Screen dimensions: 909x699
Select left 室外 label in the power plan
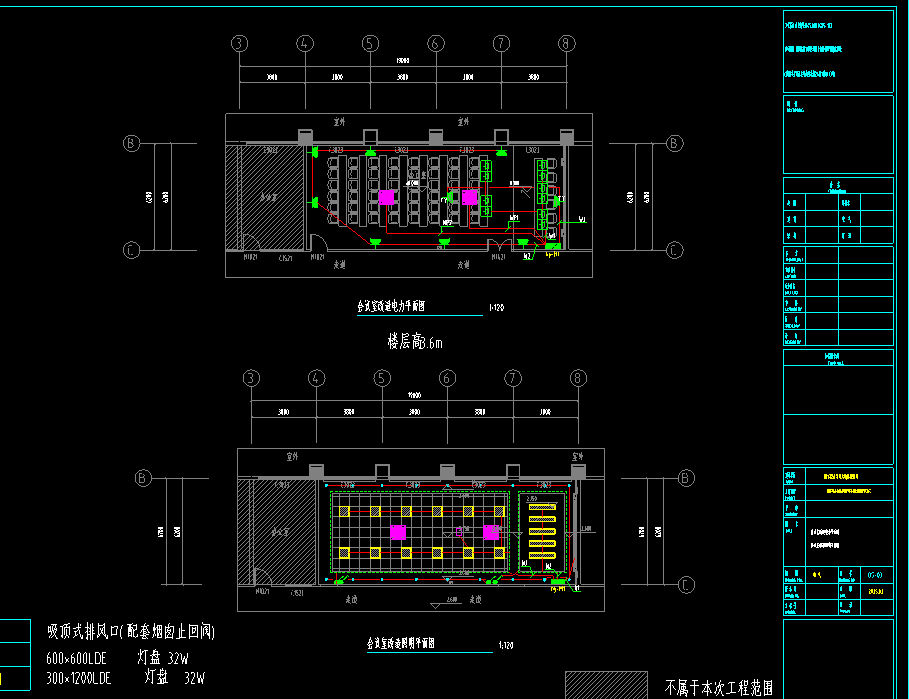pyautogui.click(x=340, y=122)
